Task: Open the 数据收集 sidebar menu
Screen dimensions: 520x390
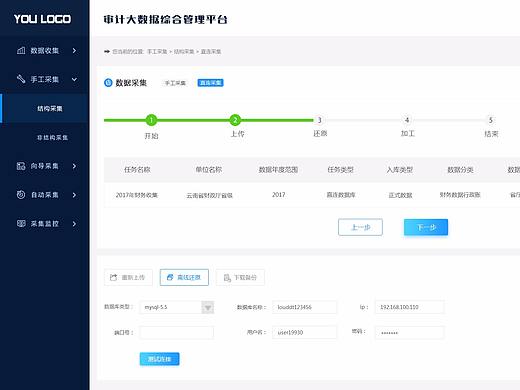Action: pyautogui.click(x=45, y=51)
